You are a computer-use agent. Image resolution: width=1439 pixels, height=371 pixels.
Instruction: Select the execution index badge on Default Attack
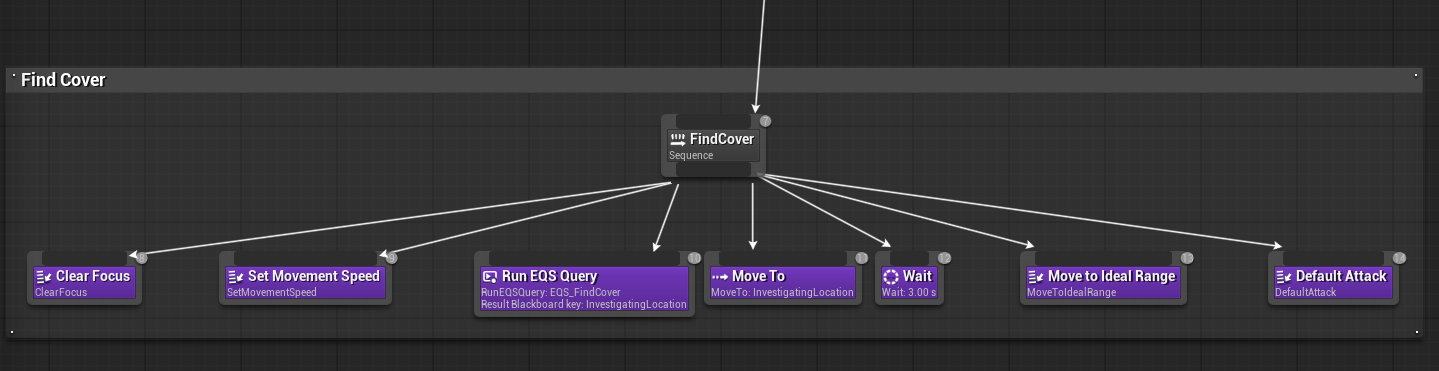point(1399,258)
